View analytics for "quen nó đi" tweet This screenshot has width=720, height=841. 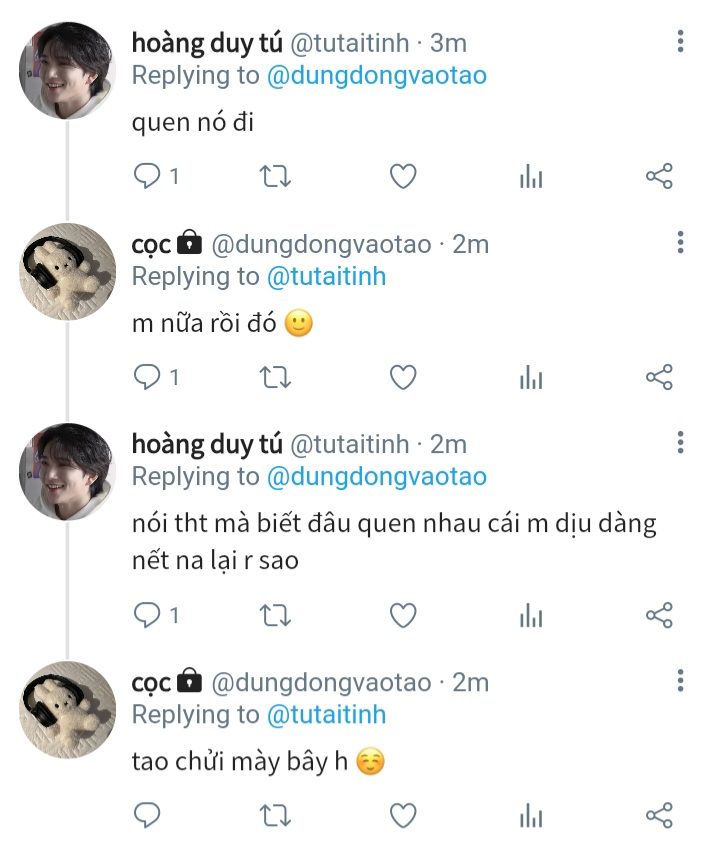tap(531, 177)
